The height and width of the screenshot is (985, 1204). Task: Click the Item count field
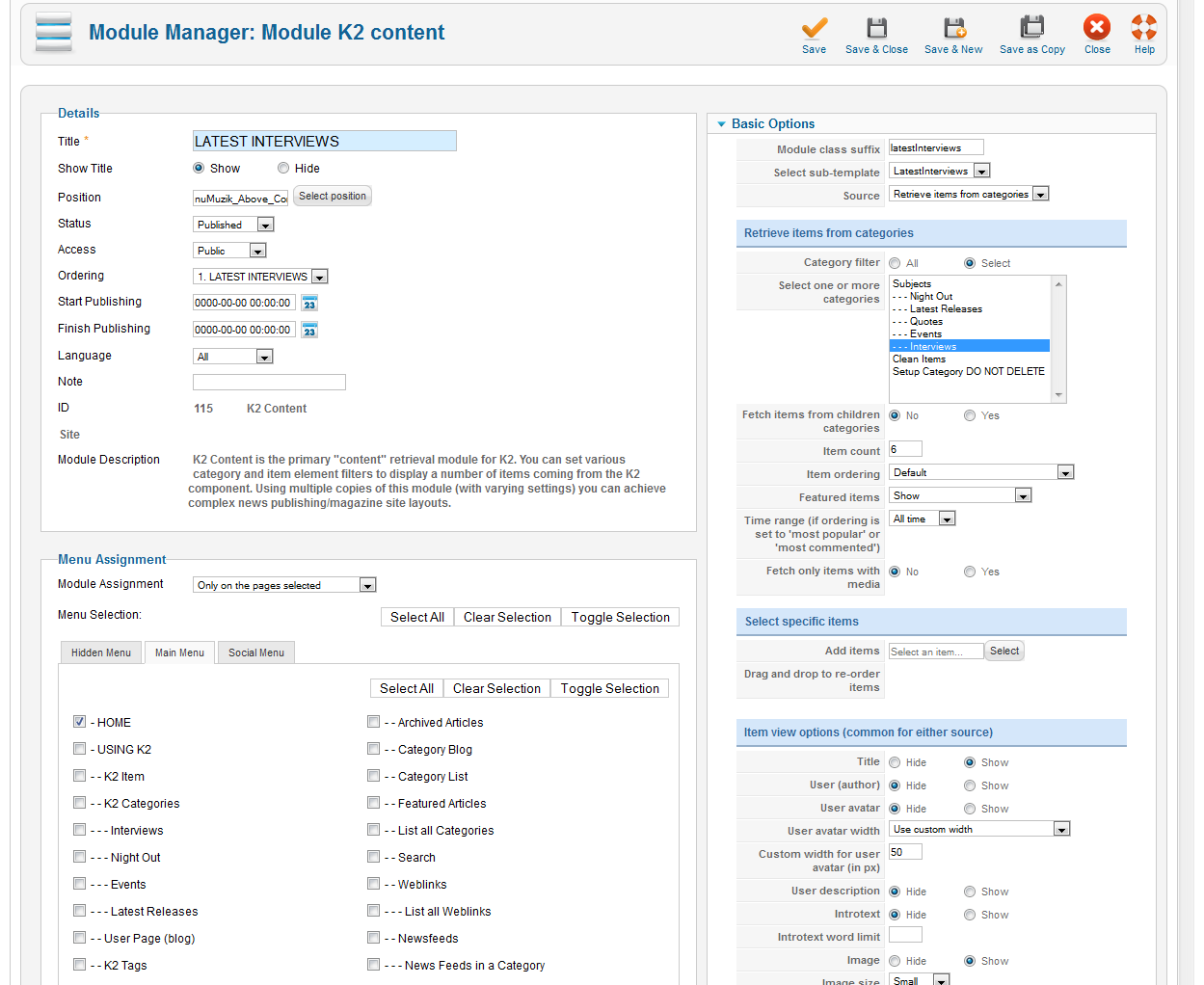(905, 449)
